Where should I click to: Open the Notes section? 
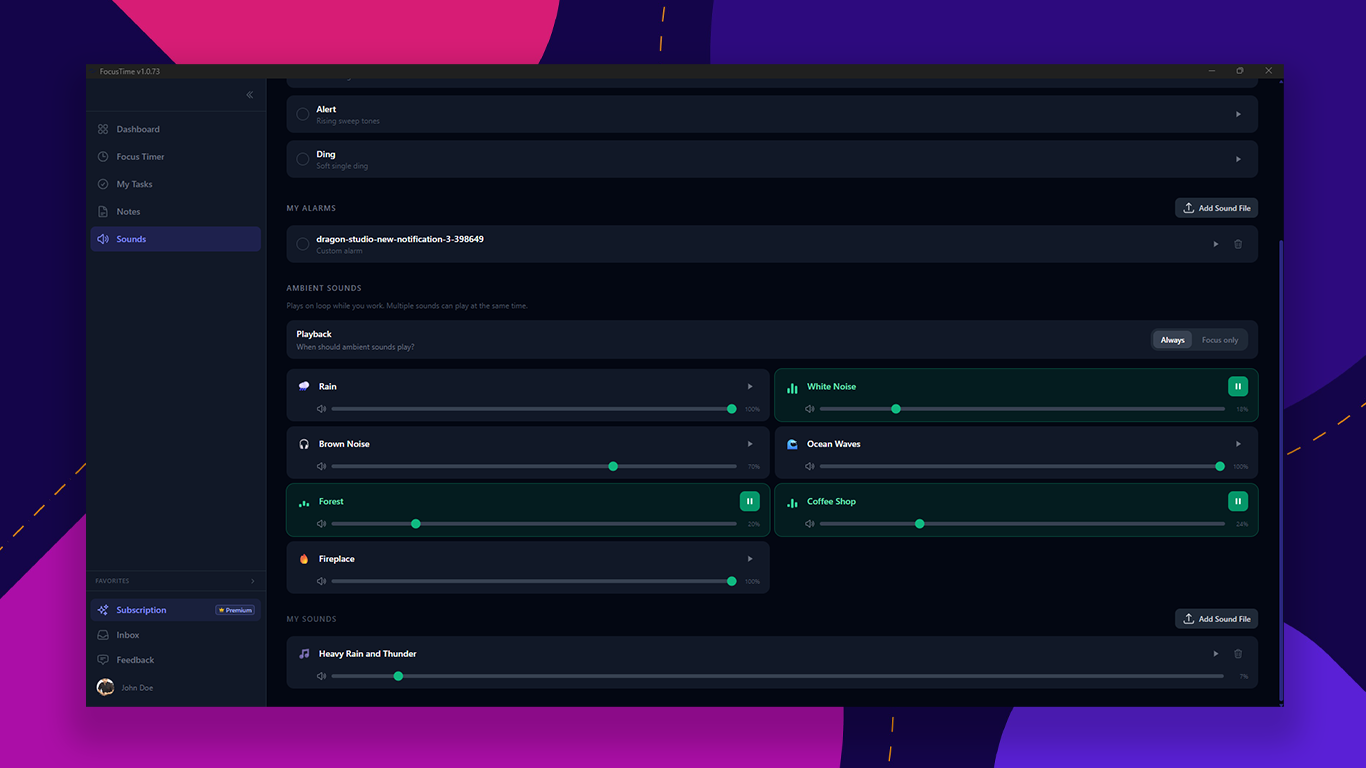click(175, 212)
